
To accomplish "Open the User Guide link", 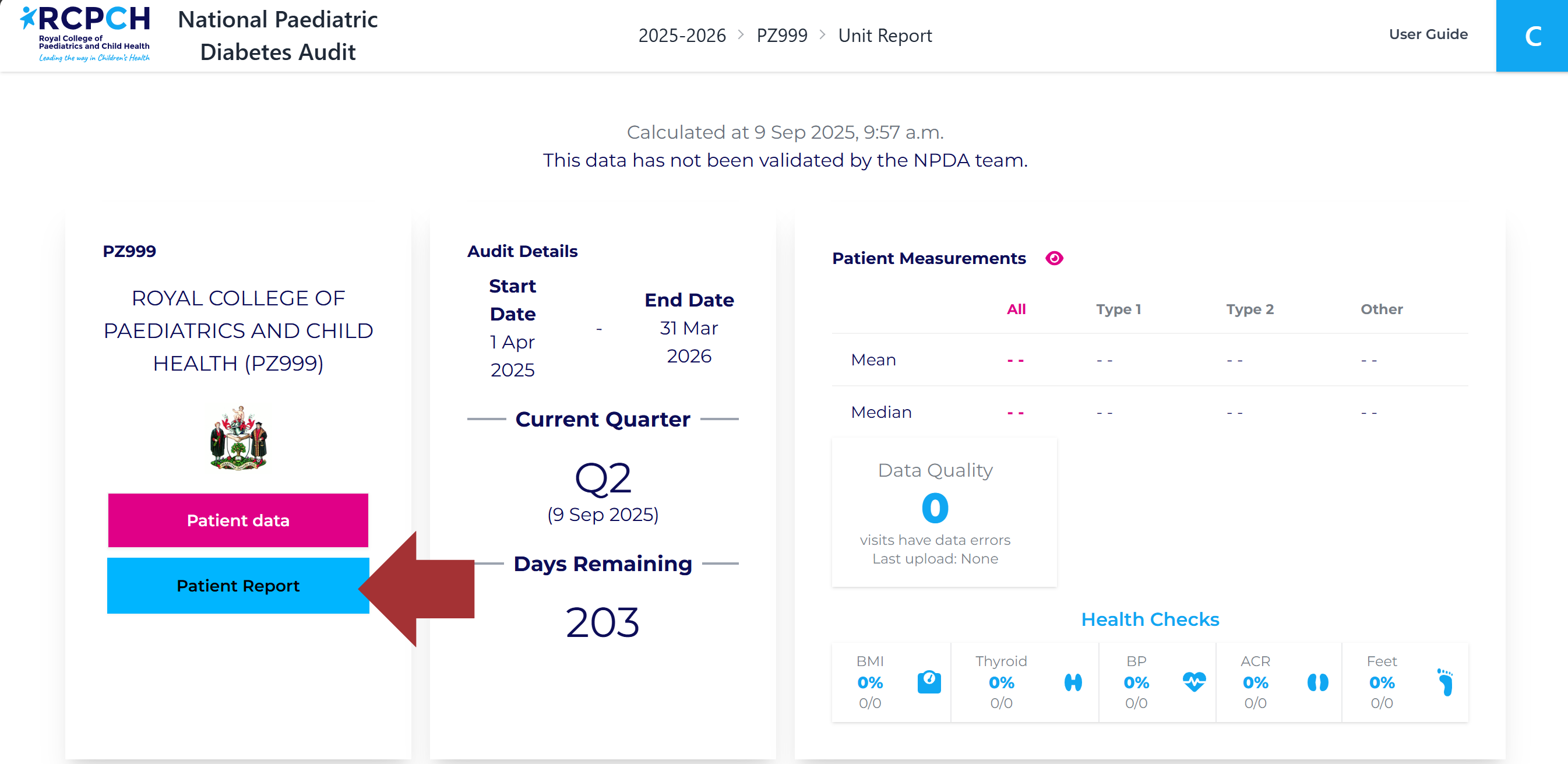I will (1428, 35).
